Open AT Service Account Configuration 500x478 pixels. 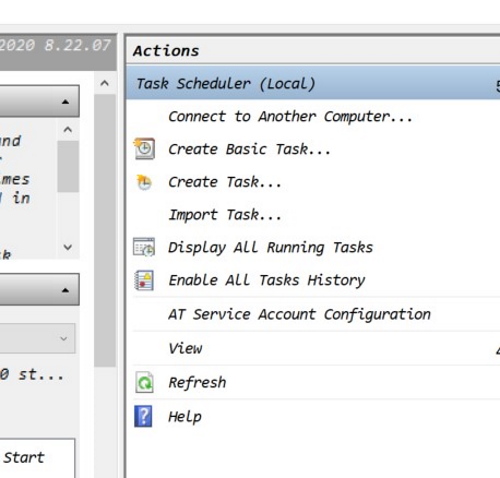coord(299,314)
